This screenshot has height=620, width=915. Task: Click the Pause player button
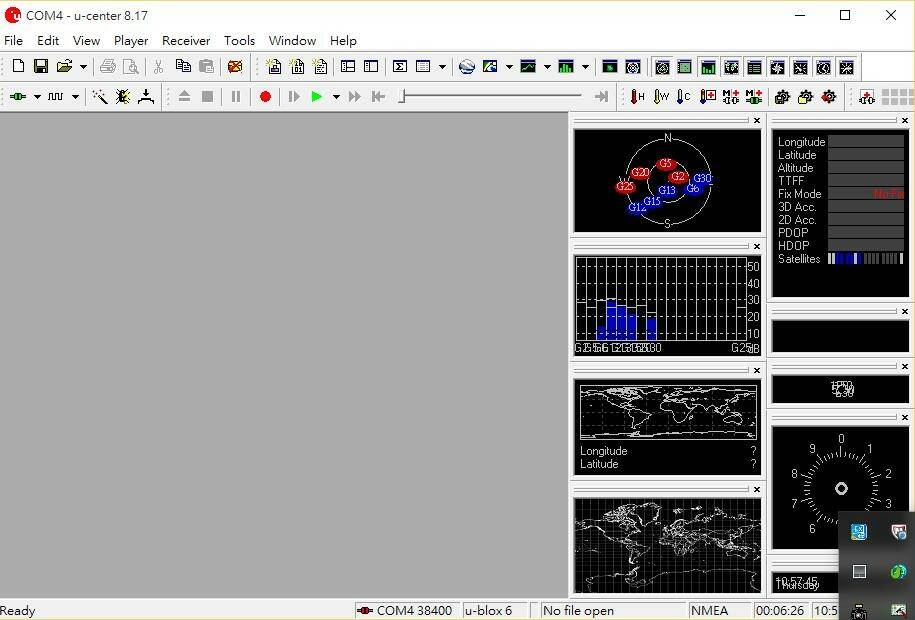[236, 96]
